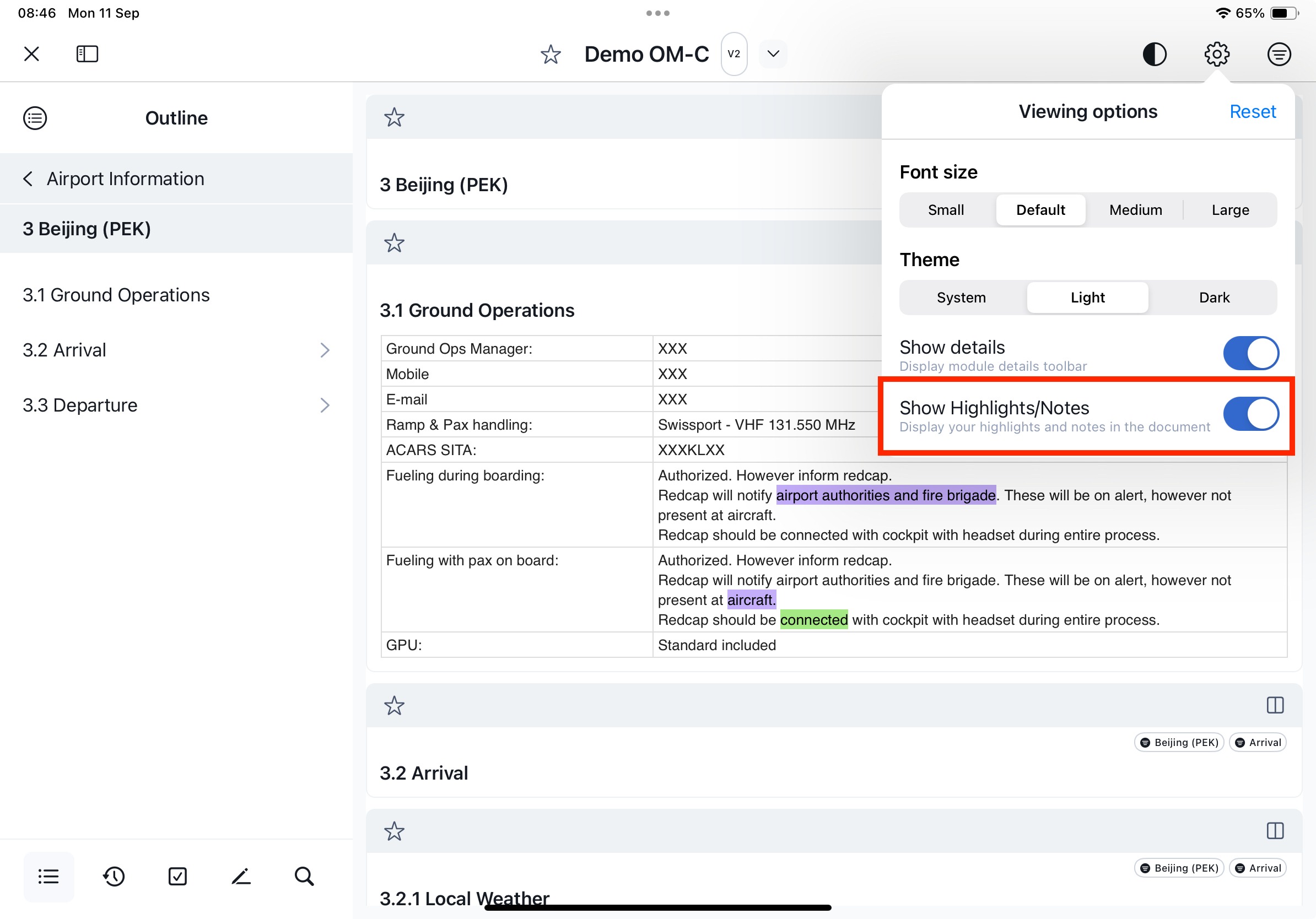The image size is (1316, 919).
Task: Choose the Large font size segment
Action: click(x=1230, y=210)
